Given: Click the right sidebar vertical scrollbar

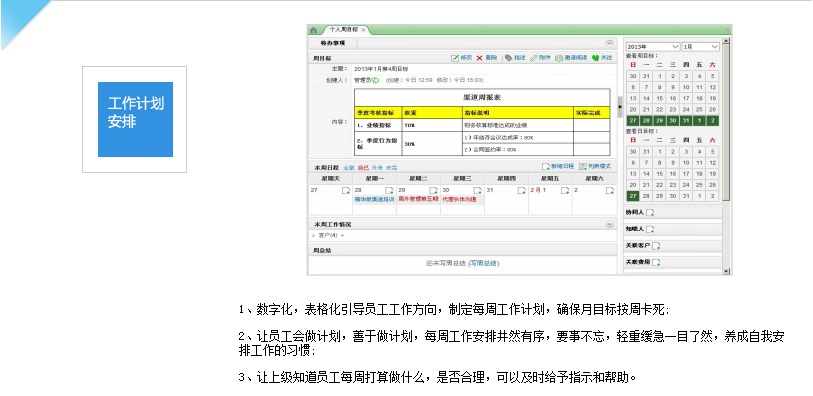Looking at the screenshot, I should [x=726, y=154].
